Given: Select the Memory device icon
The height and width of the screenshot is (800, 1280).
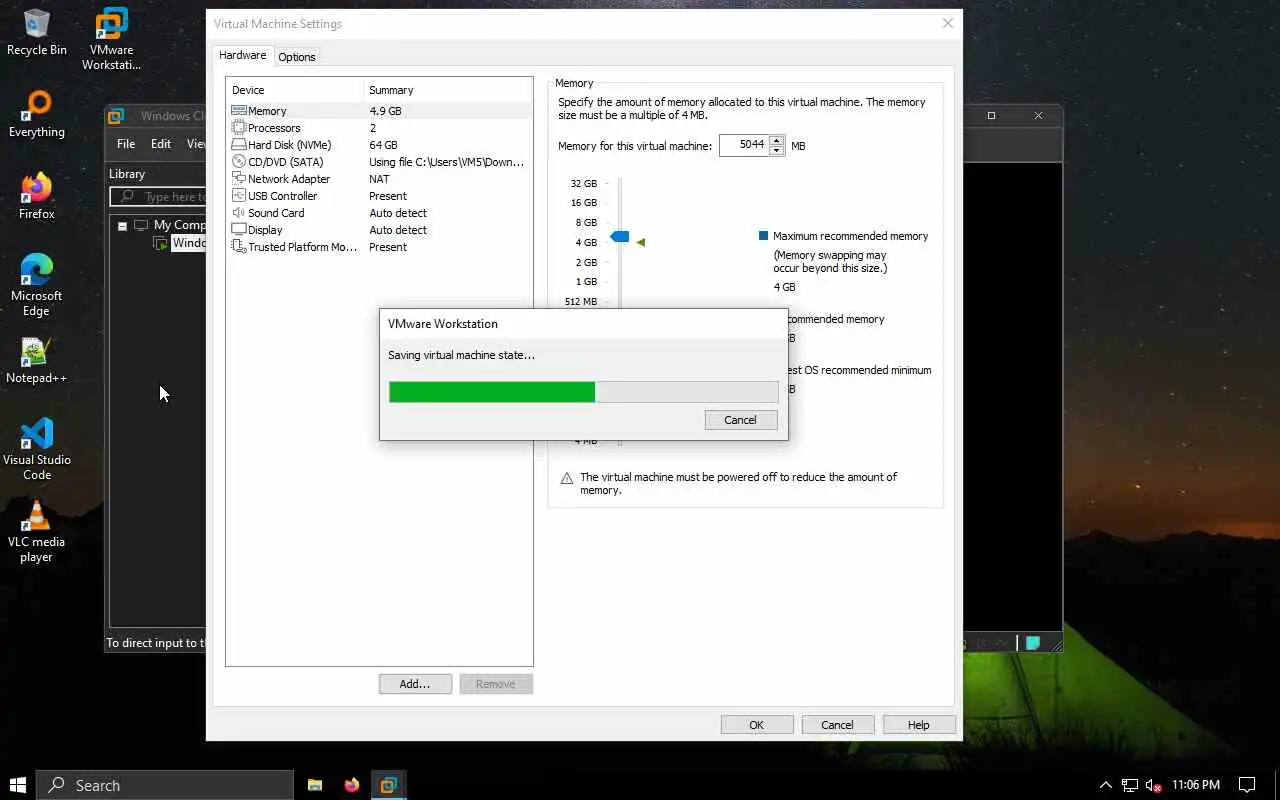Looking at the screenshot, I should click(x=239, y=111).
